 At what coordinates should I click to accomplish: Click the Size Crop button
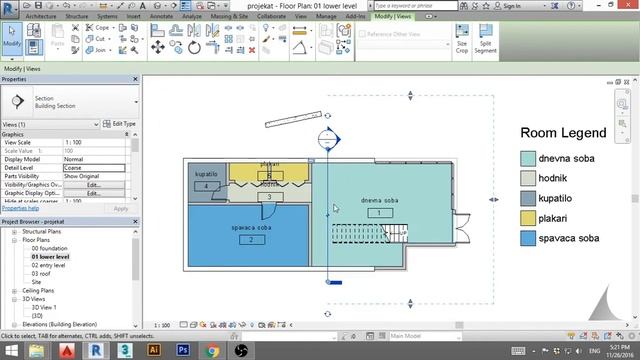(462, 39)
